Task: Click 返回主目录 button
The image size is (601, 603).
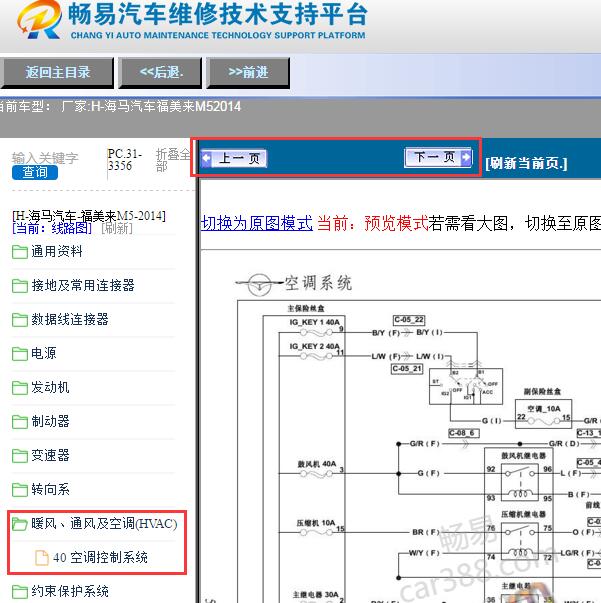Action: pos(57,73)
